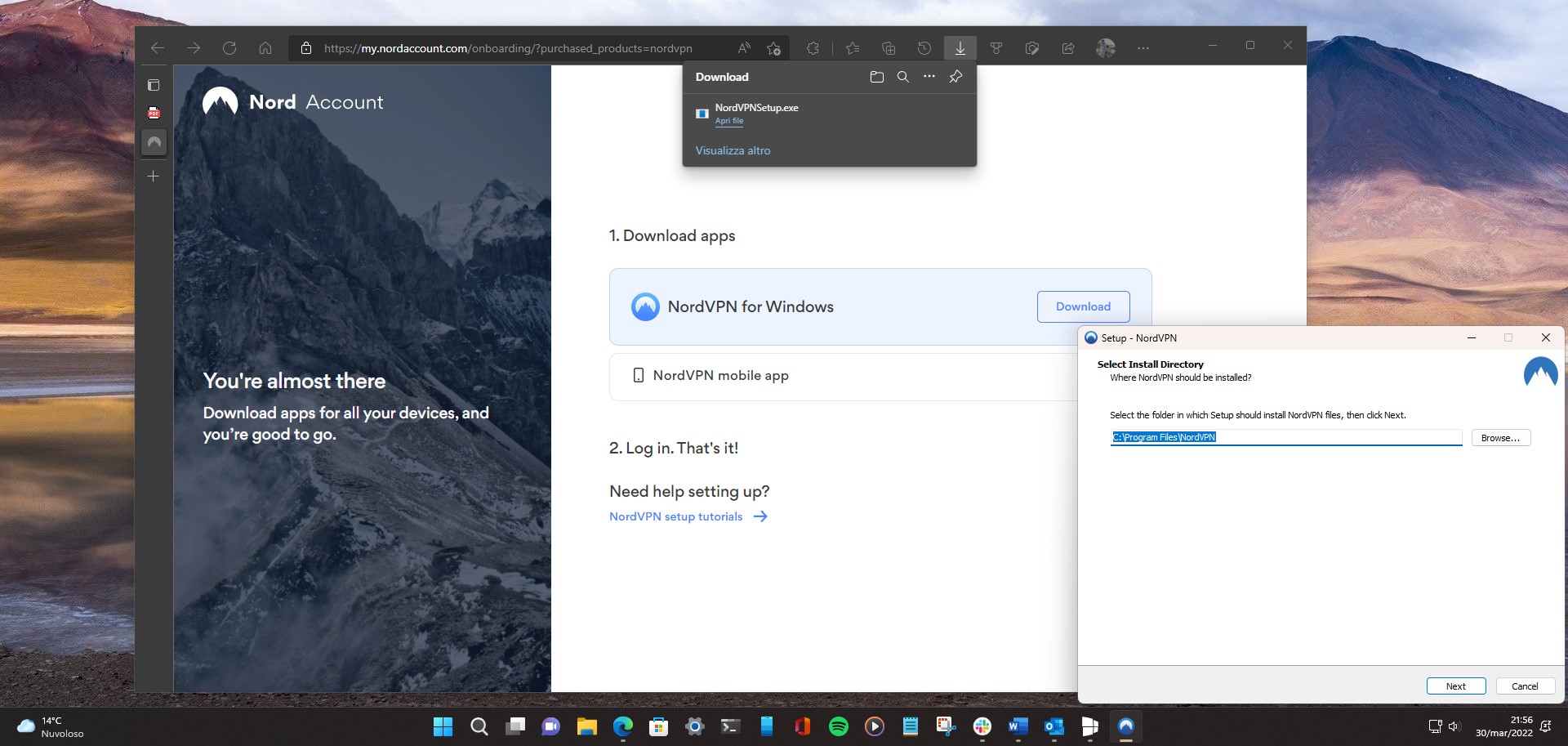
Task: Toggle Read Aloud in the address bar
Action: (744, 48)
